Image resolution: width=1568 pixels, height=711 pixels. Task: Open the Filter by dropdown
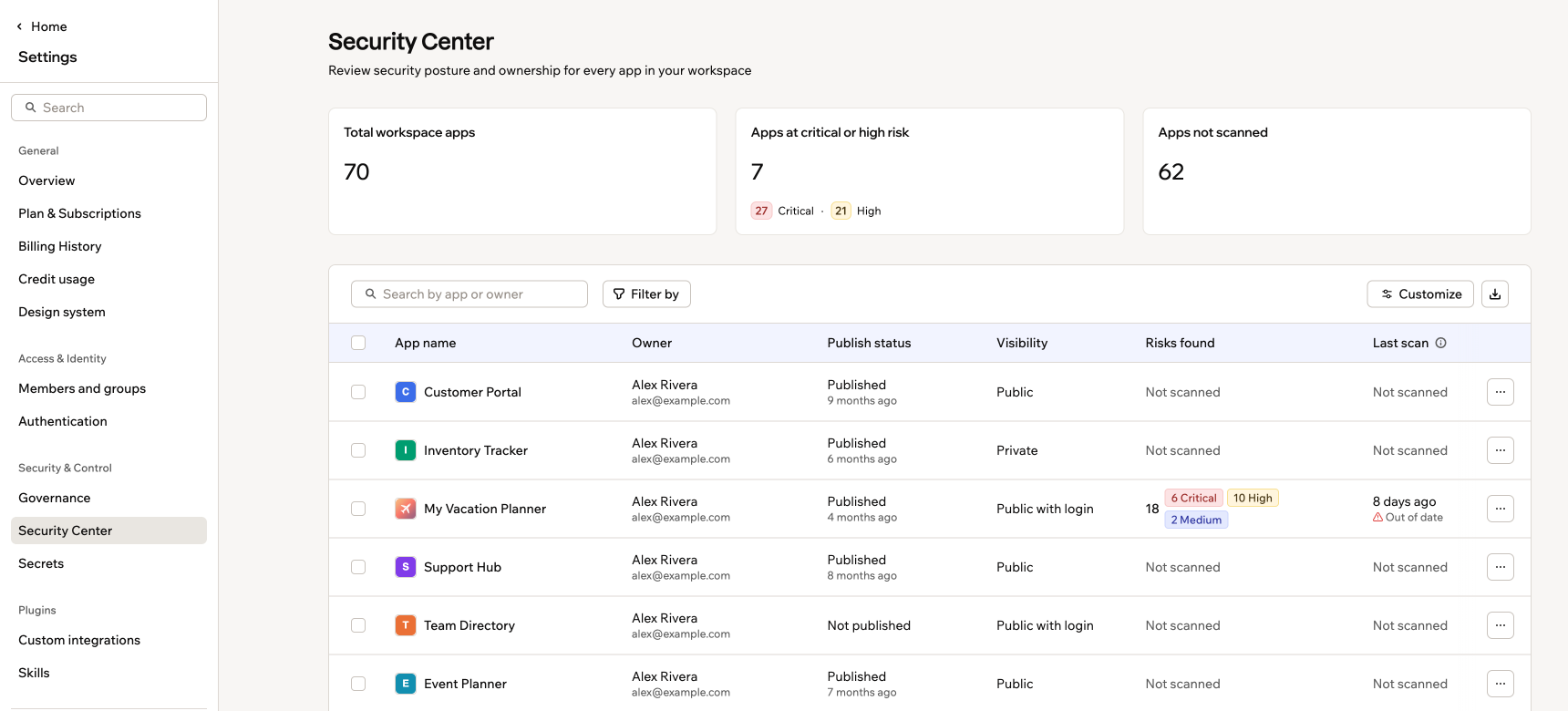[646, 294]
